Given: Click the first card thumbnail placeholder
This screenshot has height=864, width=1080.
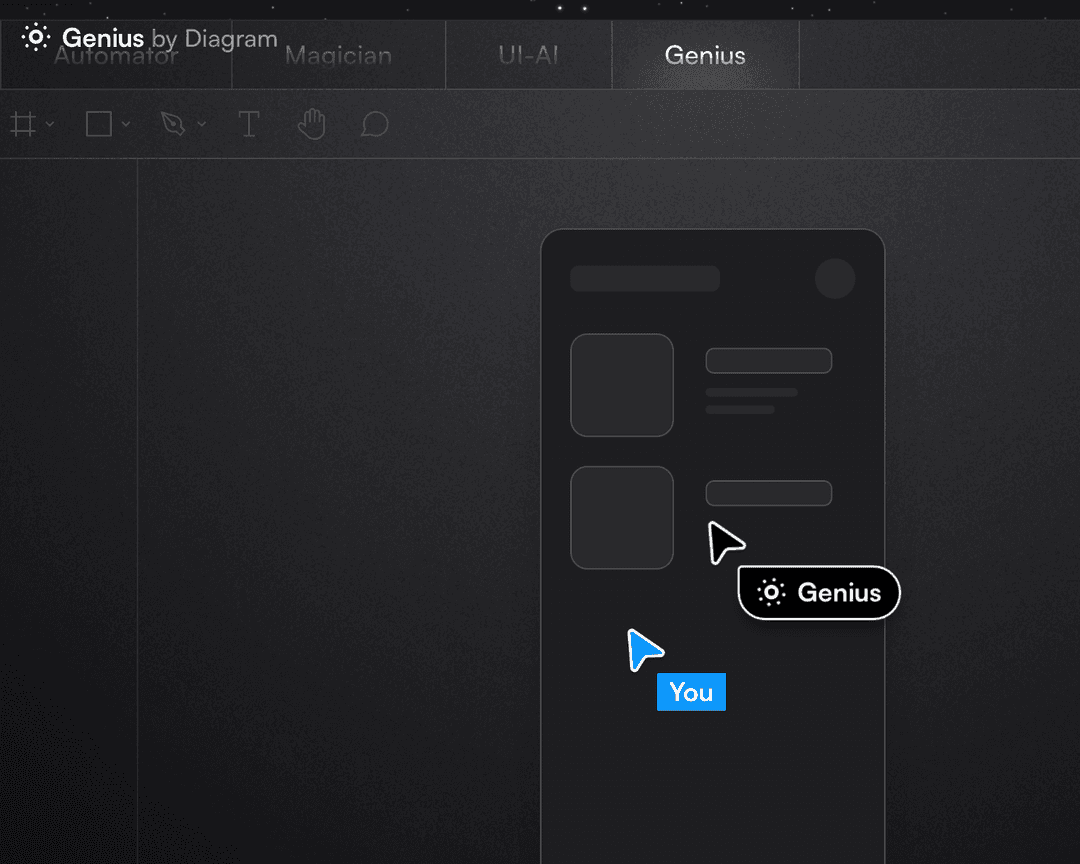Looking at the screenshot, I should click(622, 385).
